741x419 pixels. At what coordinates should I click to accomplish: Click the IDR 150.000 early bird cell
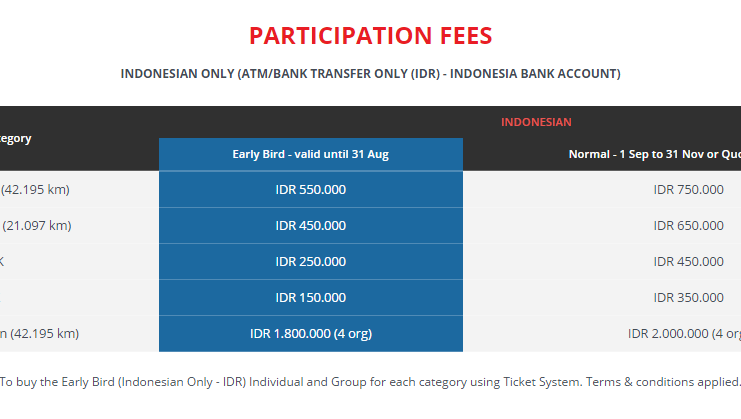(x=310, y=298)
